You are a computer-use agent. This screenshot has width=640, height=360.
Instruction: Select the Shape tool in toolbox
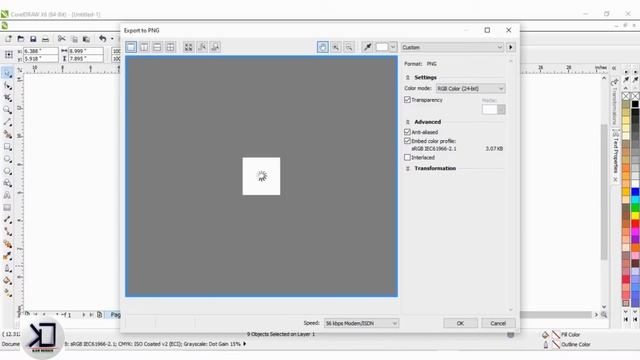[7, 86]
